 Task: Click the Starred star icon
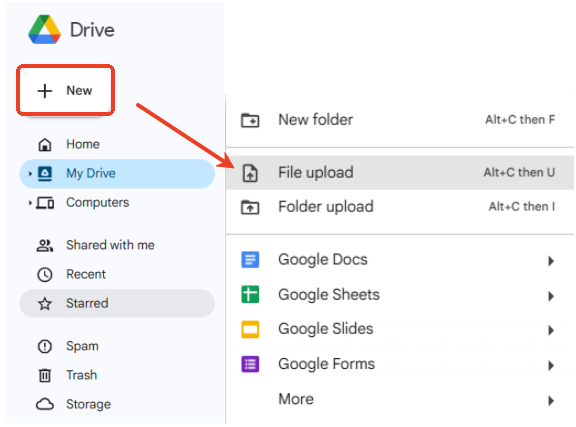45,304
